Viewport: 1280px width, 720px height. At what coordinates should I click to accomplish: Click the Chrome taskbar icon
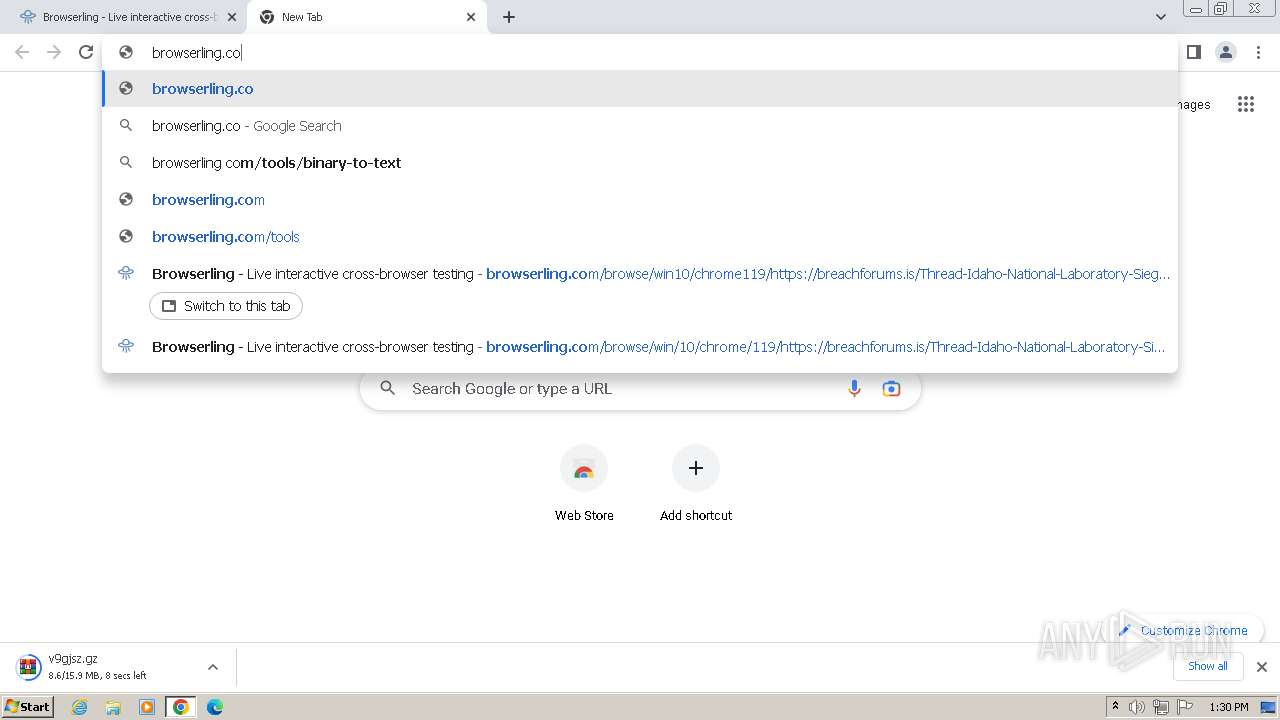tap(181, 707)
